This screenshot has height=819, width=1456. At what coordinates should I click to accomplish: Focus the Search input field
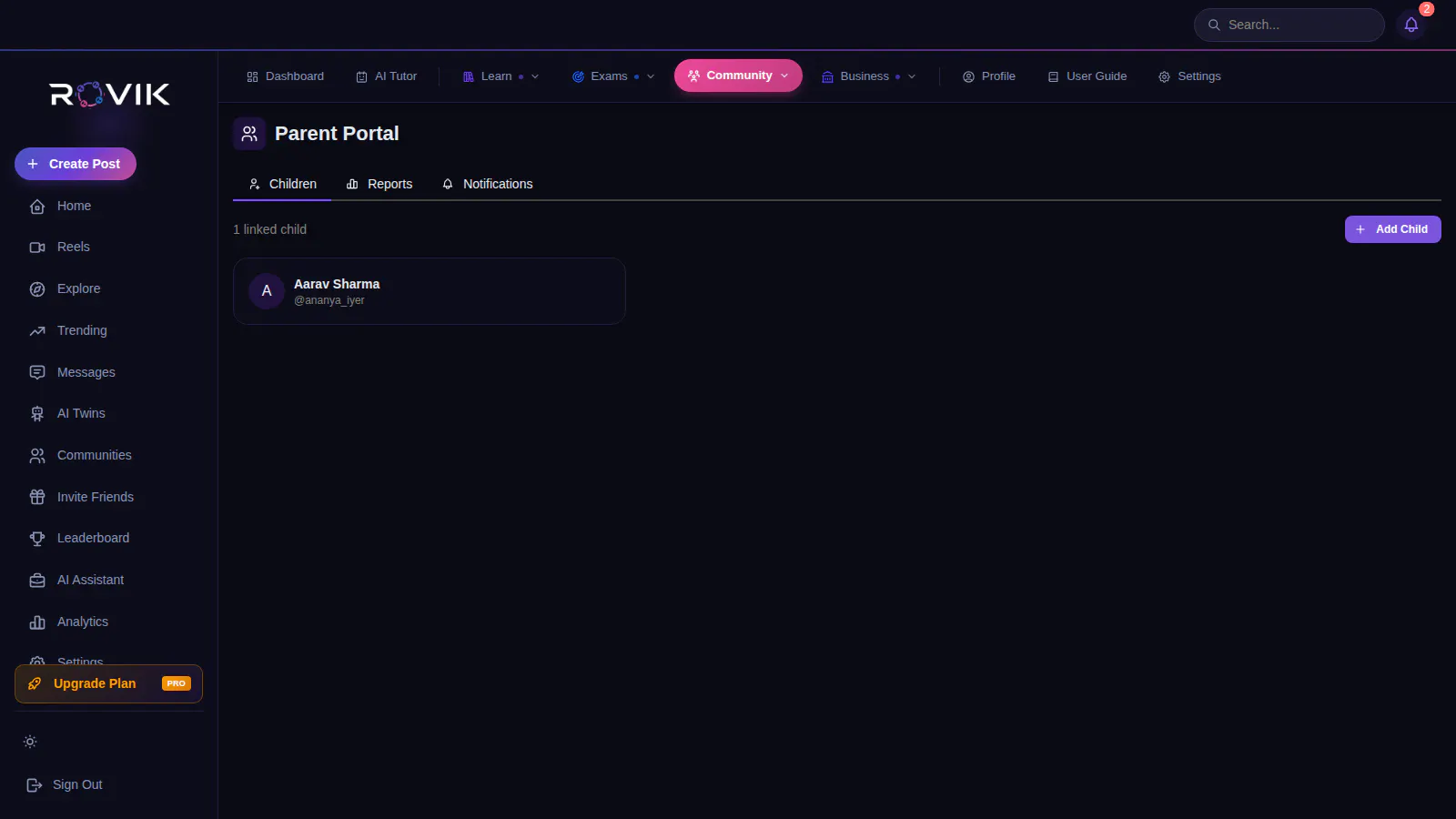pos(1289,25)
